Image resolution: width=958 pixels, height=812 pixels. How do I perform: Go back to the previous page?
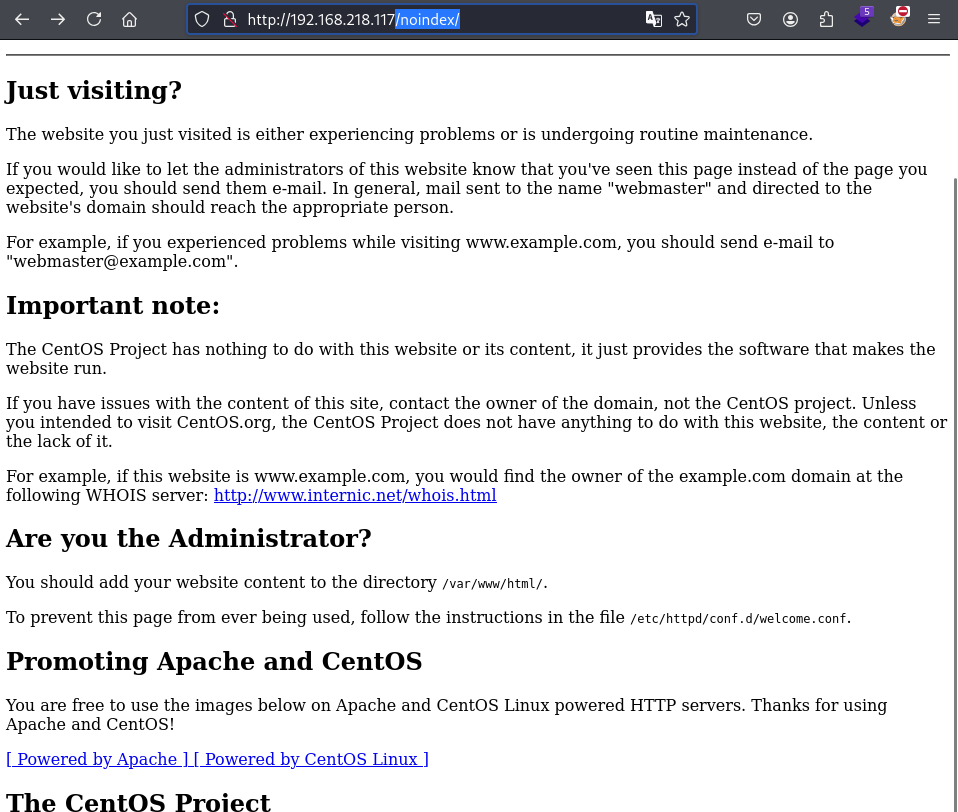point(22,20)
